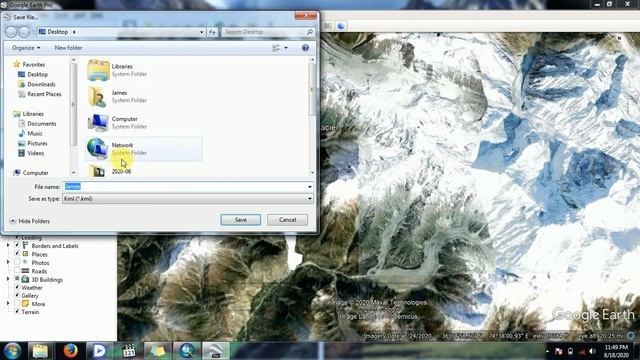Open the dialog Help question mark icon

click(305, 48)
